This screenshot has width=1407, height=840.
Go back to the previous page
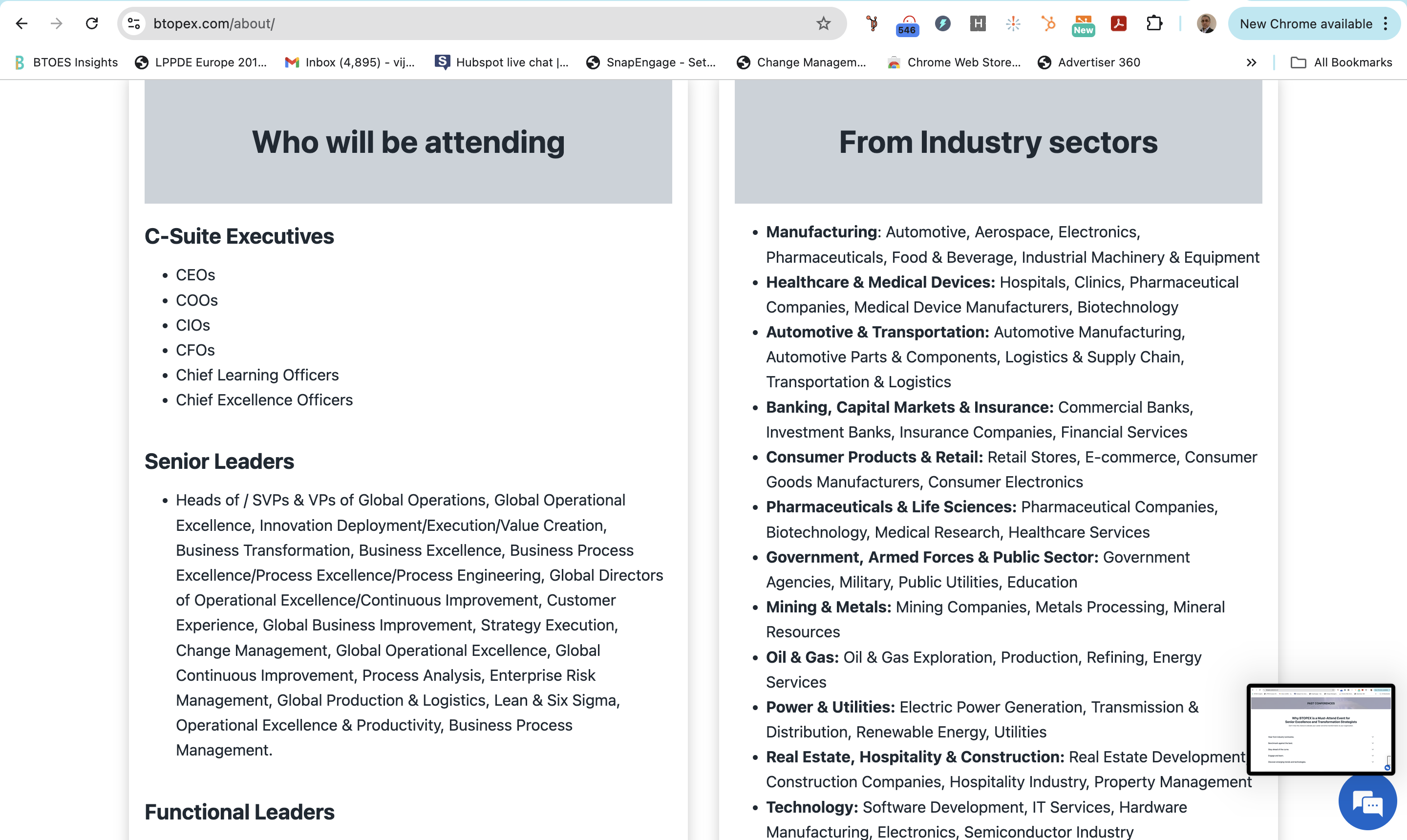coord(21,24)
